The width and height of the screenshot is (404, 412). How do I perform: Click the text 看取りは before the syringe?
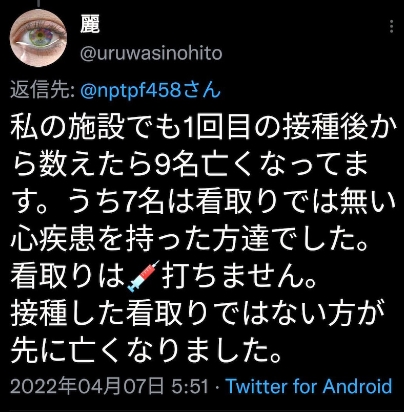coord(68,276)
